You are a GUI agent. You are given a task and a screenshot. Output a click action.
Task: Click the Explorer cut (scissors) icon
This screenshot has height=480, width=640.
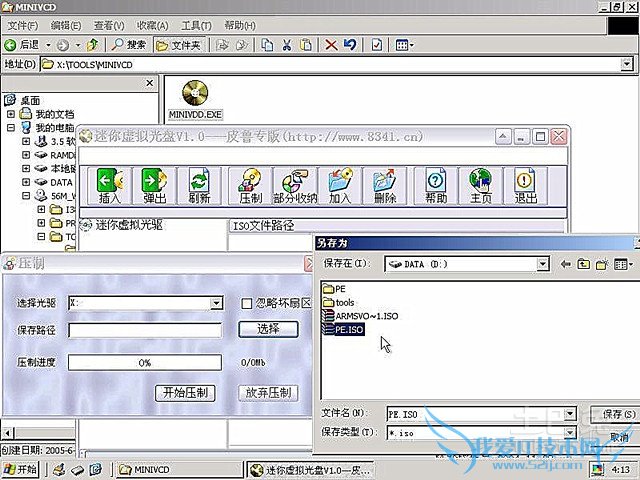(x=287, y=45)
